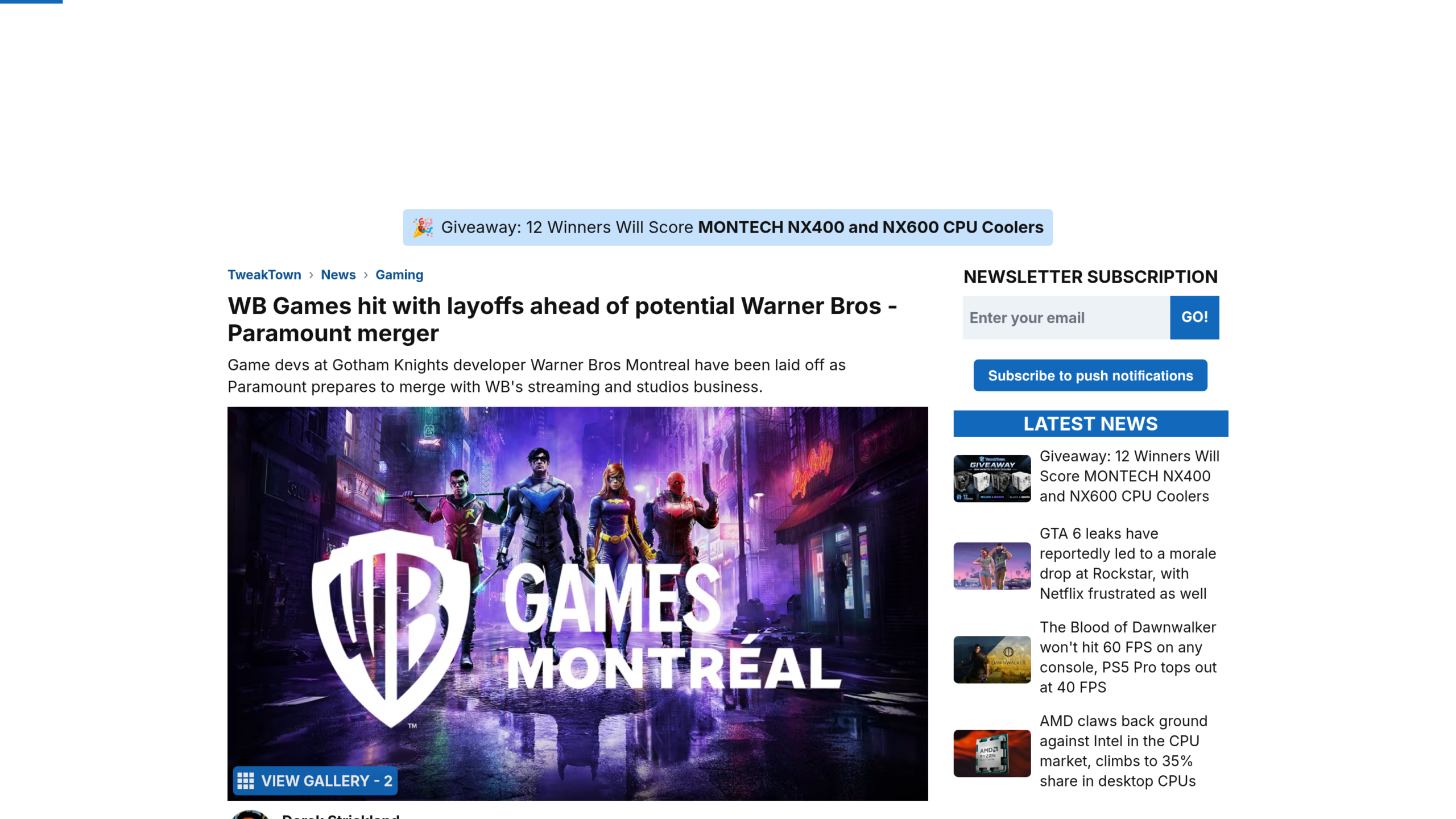Open the Blood of Dawnwalker thumbnail
The width and height of the screenshot is (1456, 819).
click(992, 660)
